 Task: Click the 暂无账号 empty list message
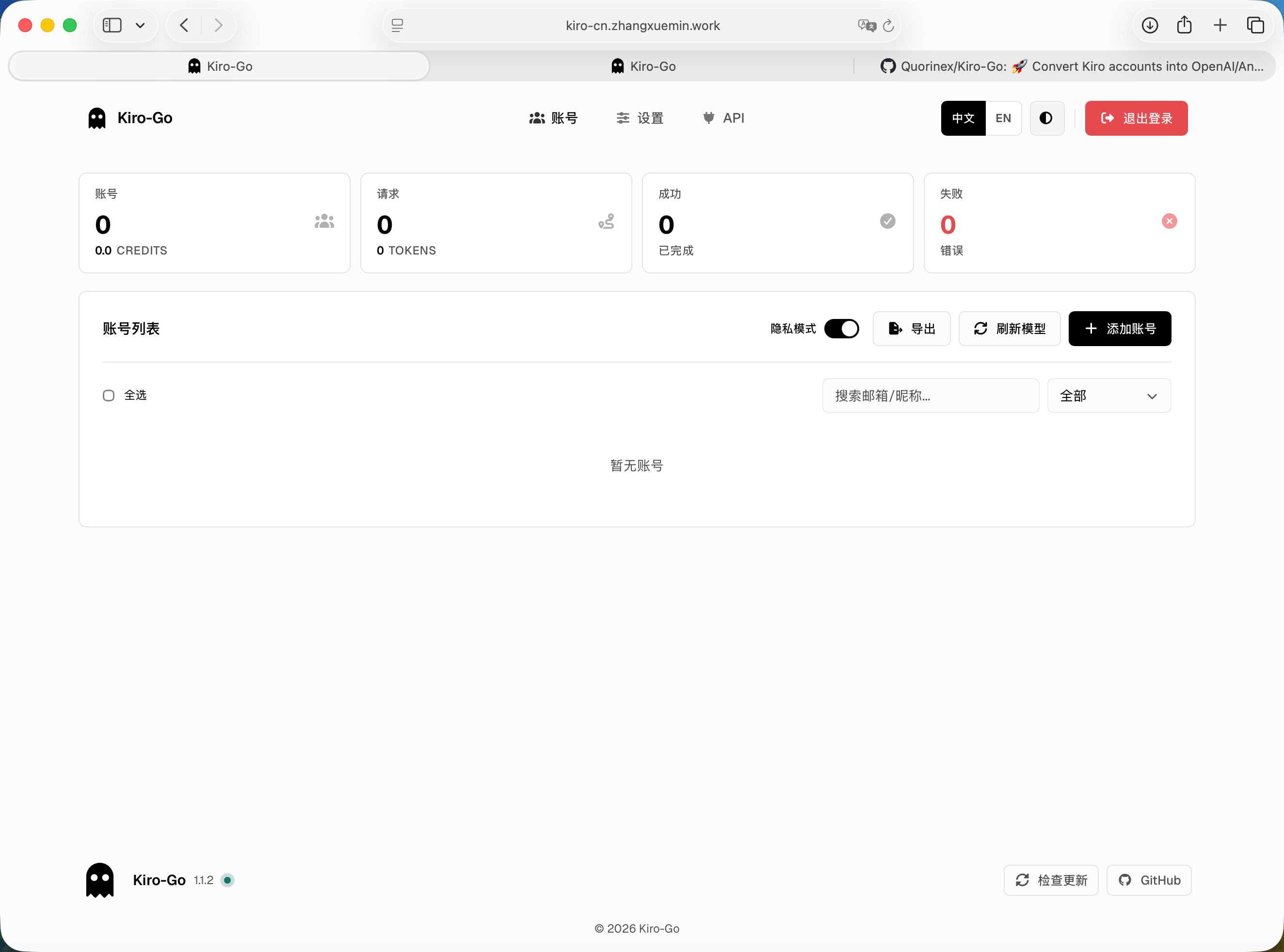[637, 466]
